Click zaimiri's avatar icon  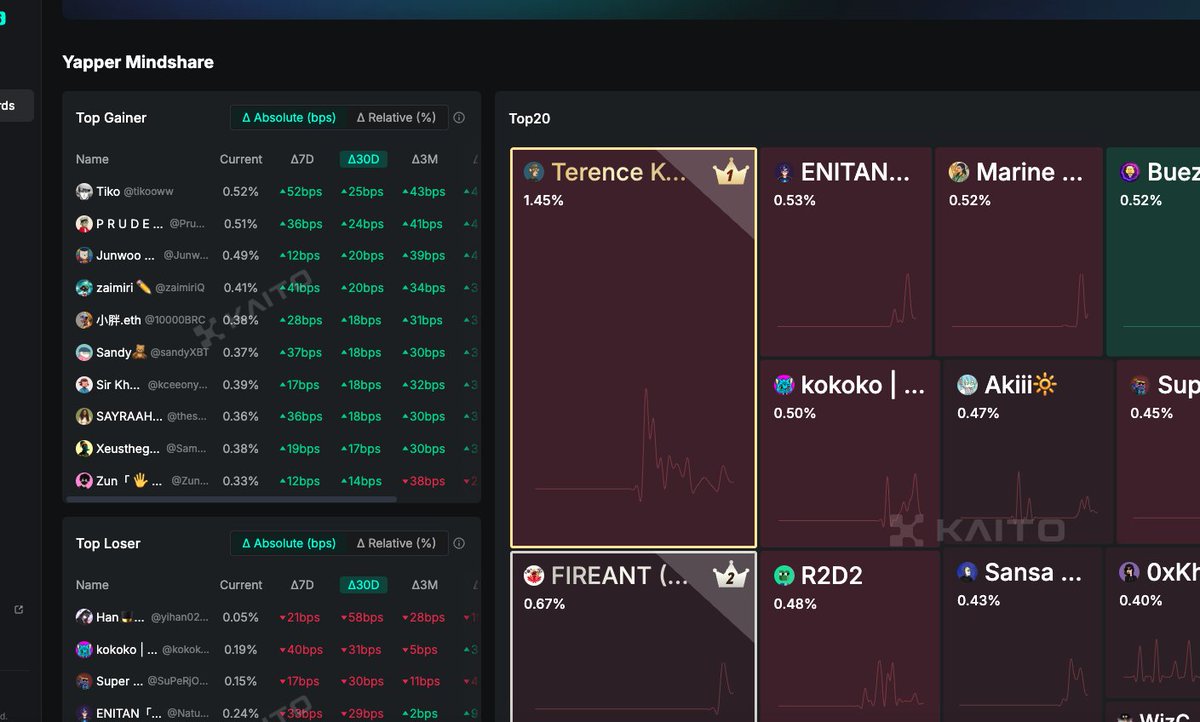point(85,287)
